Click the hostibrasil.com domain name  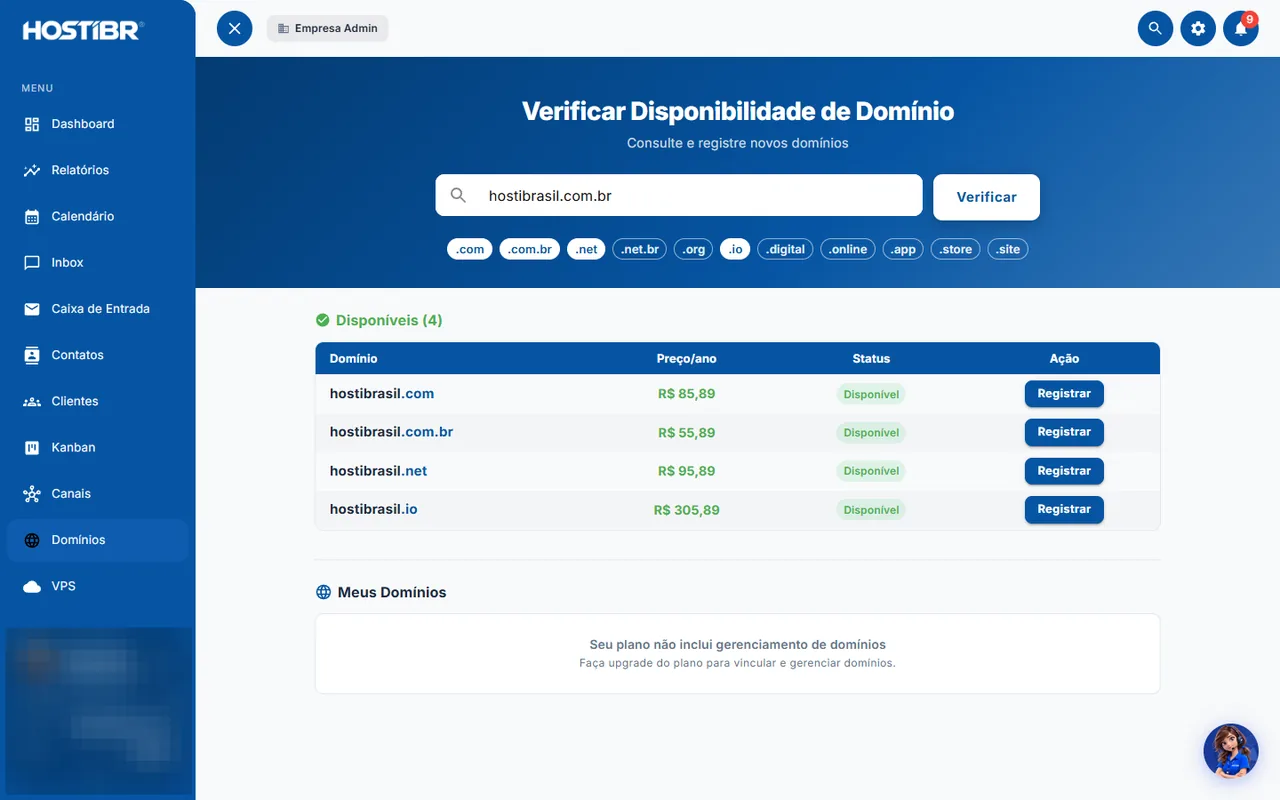[382, 394]
